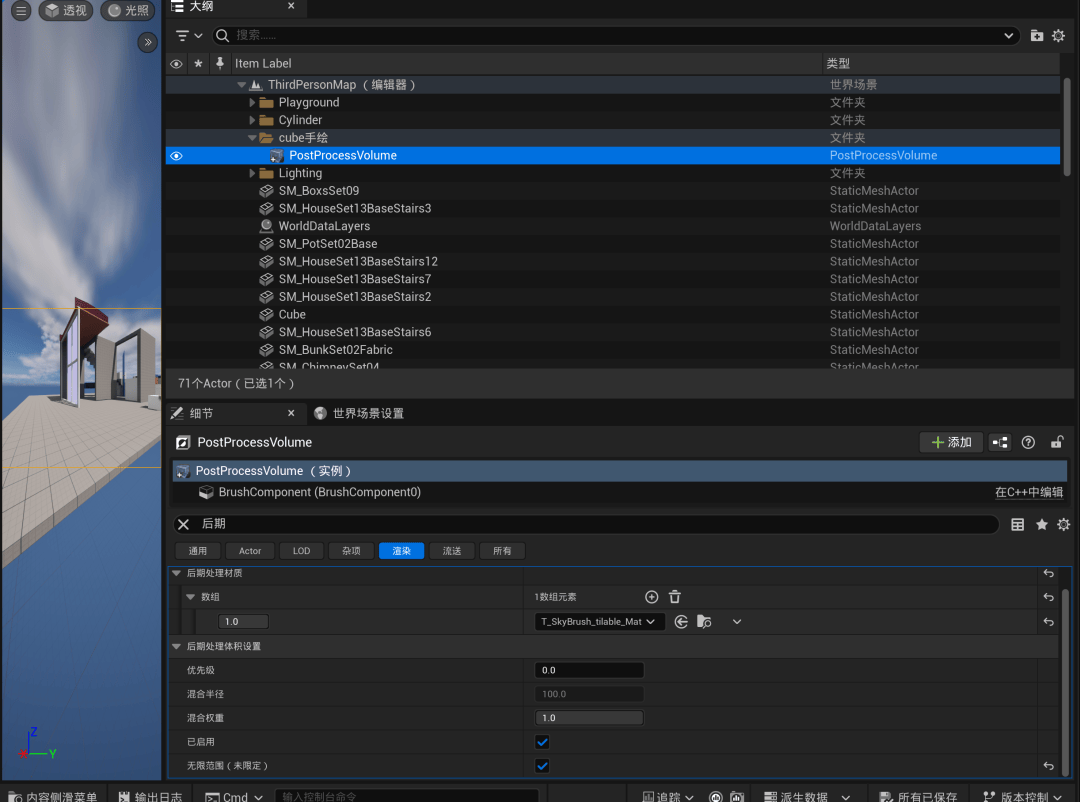The image size is (1080, 802).
Task: Open the Derived Data (派生数据) menu
Action: (x=807, y=796)
